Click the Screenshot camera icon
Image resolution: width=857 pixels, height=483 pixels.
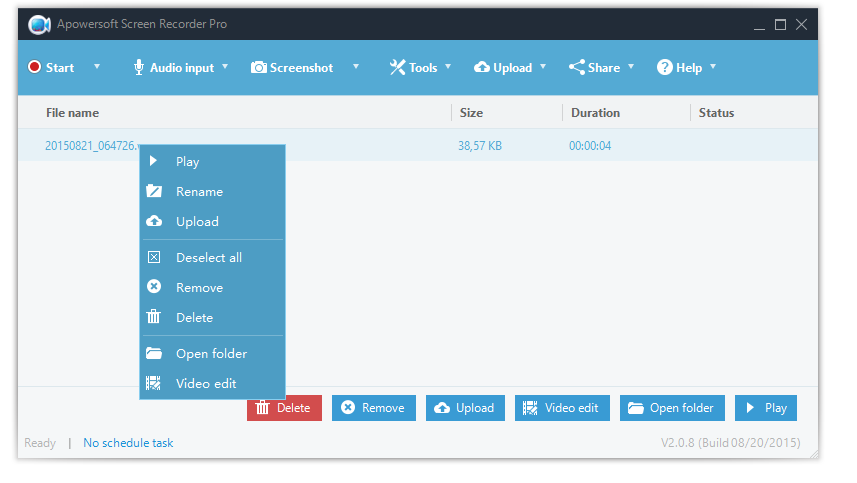tap(259, 67)
